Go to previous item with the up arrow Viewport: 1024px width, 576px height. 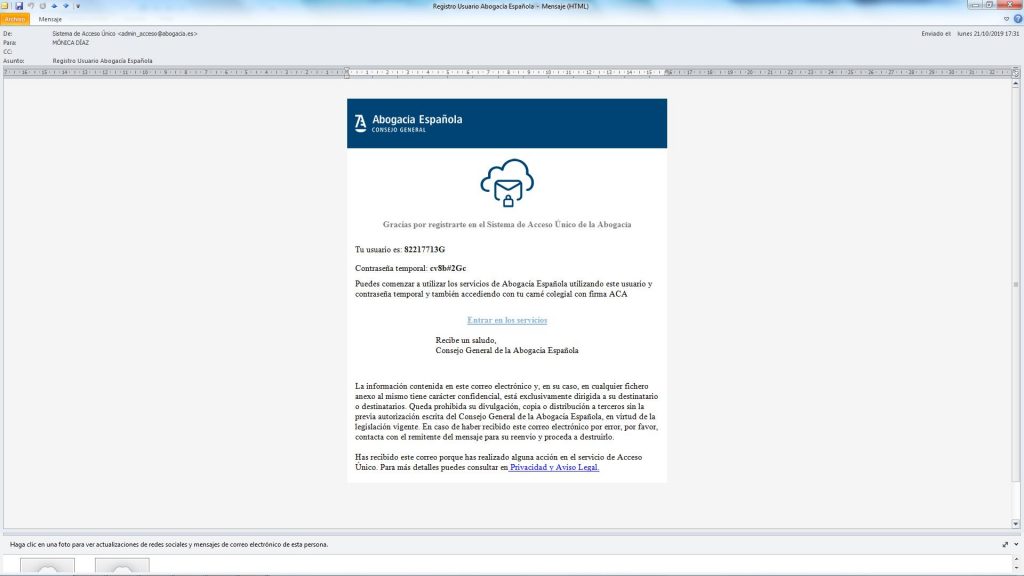click(x=54, y=6)
